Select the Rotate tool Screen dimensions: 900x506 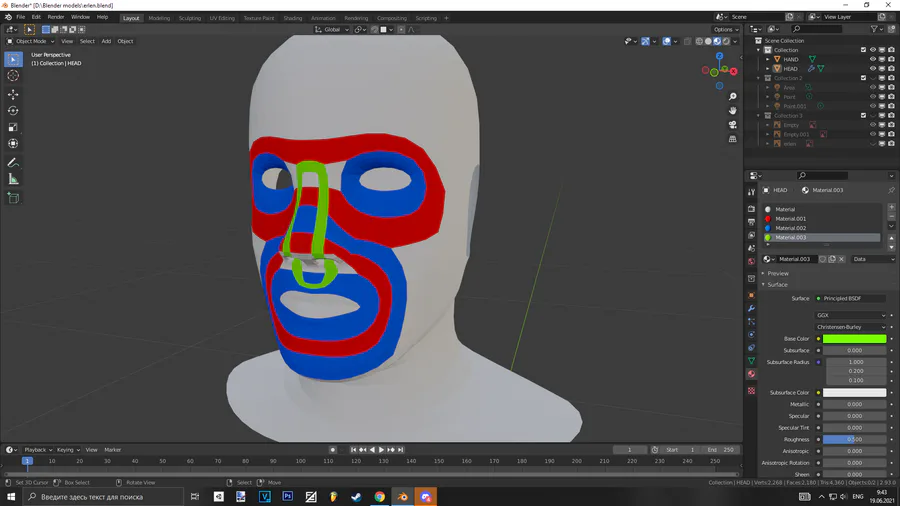[x=13, y=111]
